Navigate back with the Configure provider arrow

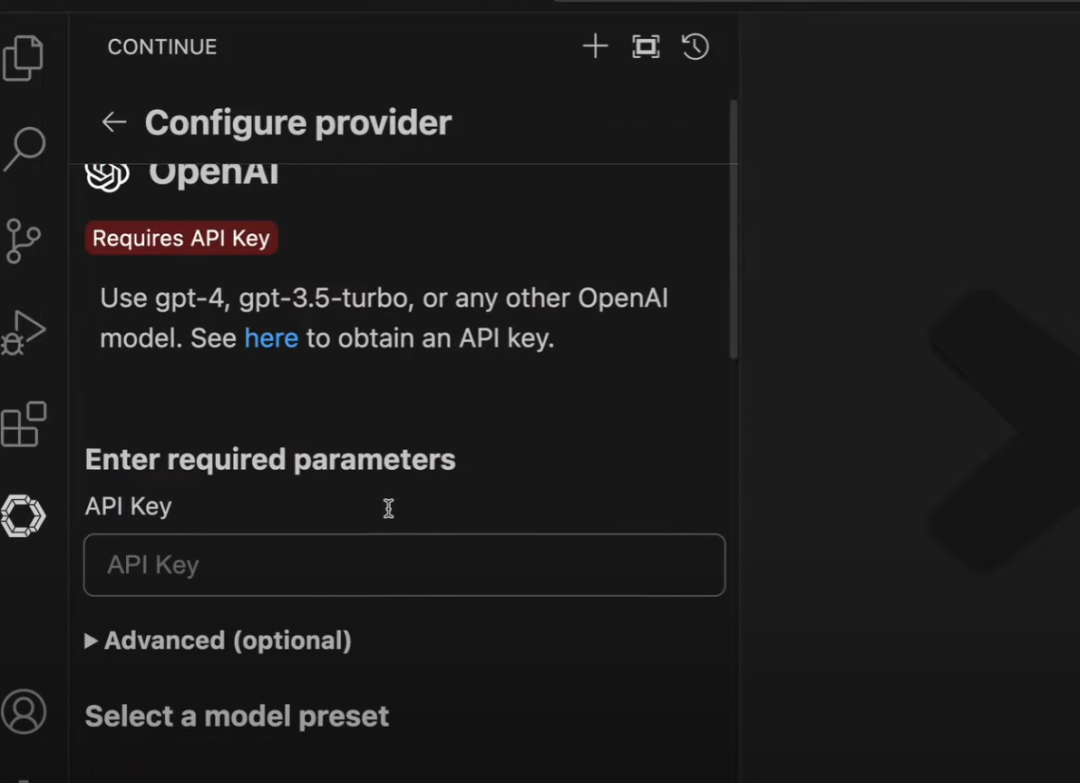pos(113,122)
